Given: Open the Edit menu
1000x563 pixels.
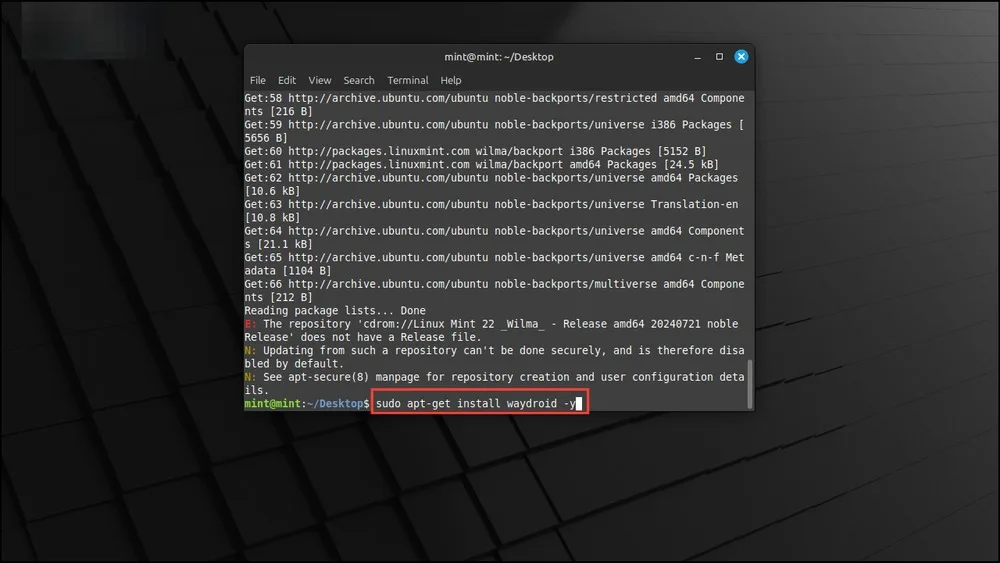Looking at the screenshot, I should (286, 80).
